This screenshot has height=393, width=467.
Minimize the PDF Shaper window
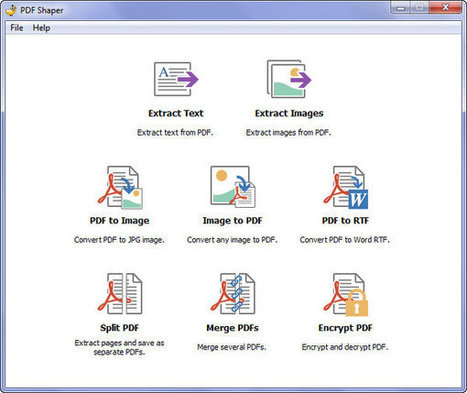click(x=401, y=8)
